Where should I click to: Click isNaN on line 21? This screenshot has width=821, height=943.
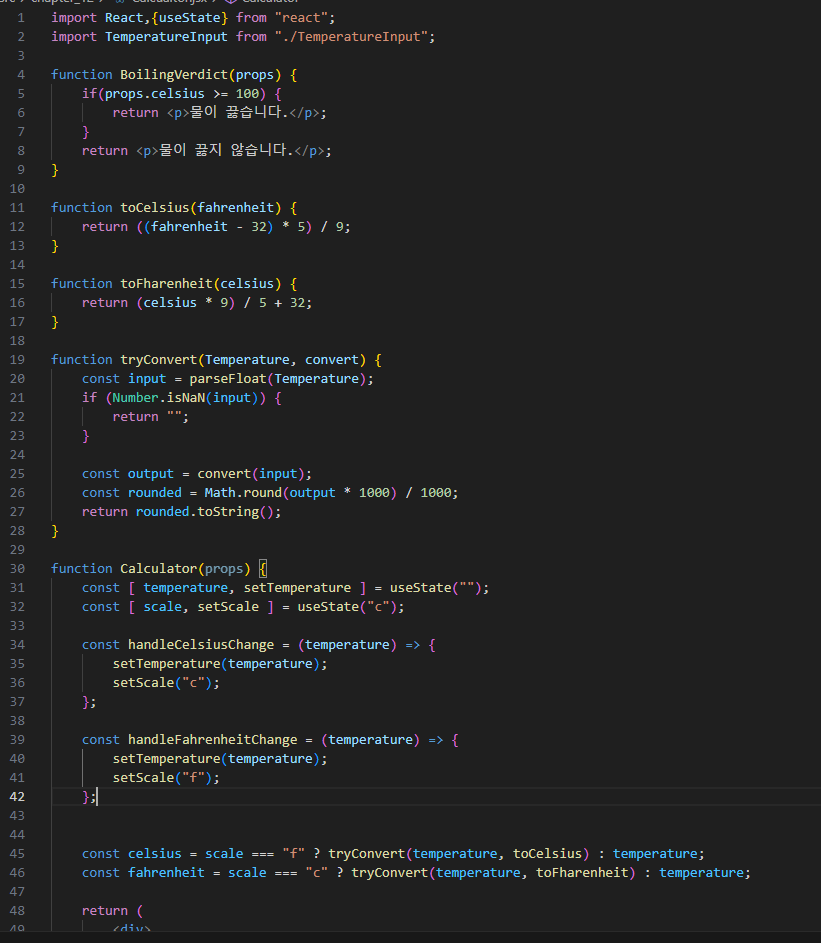point(186,398)
